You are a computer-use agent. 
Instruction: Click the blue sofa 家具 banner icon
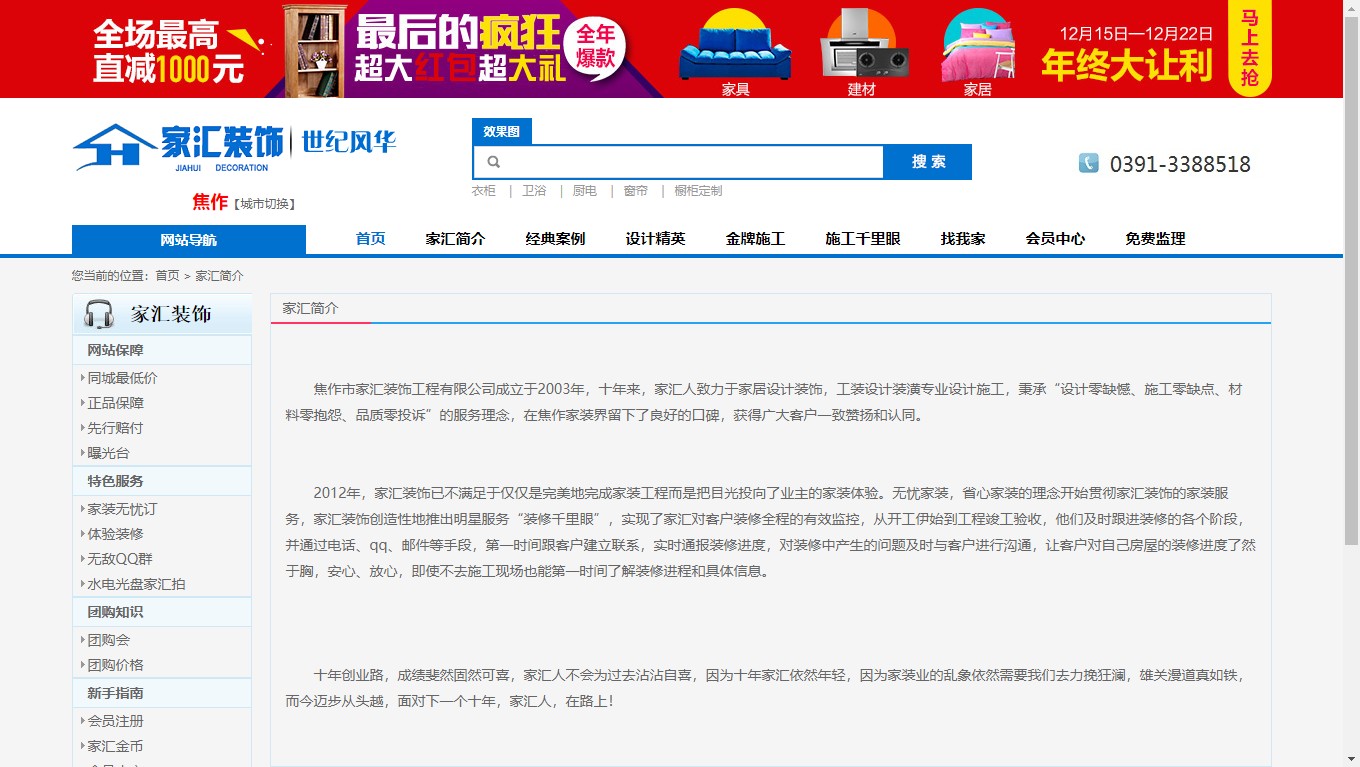[735, 50]
